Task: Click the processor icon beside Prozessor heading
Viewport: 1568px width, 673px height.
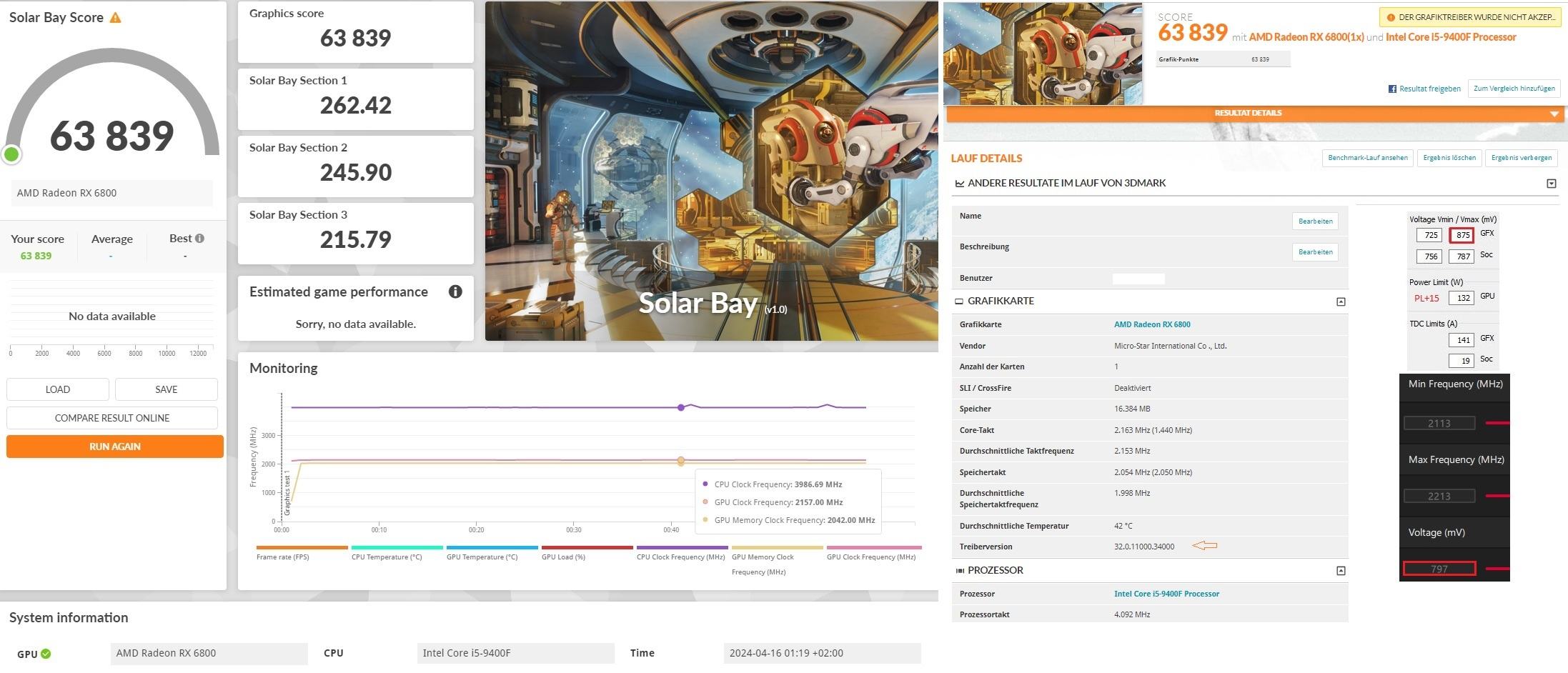Action: pyautogui.click(x=960, y=571)
